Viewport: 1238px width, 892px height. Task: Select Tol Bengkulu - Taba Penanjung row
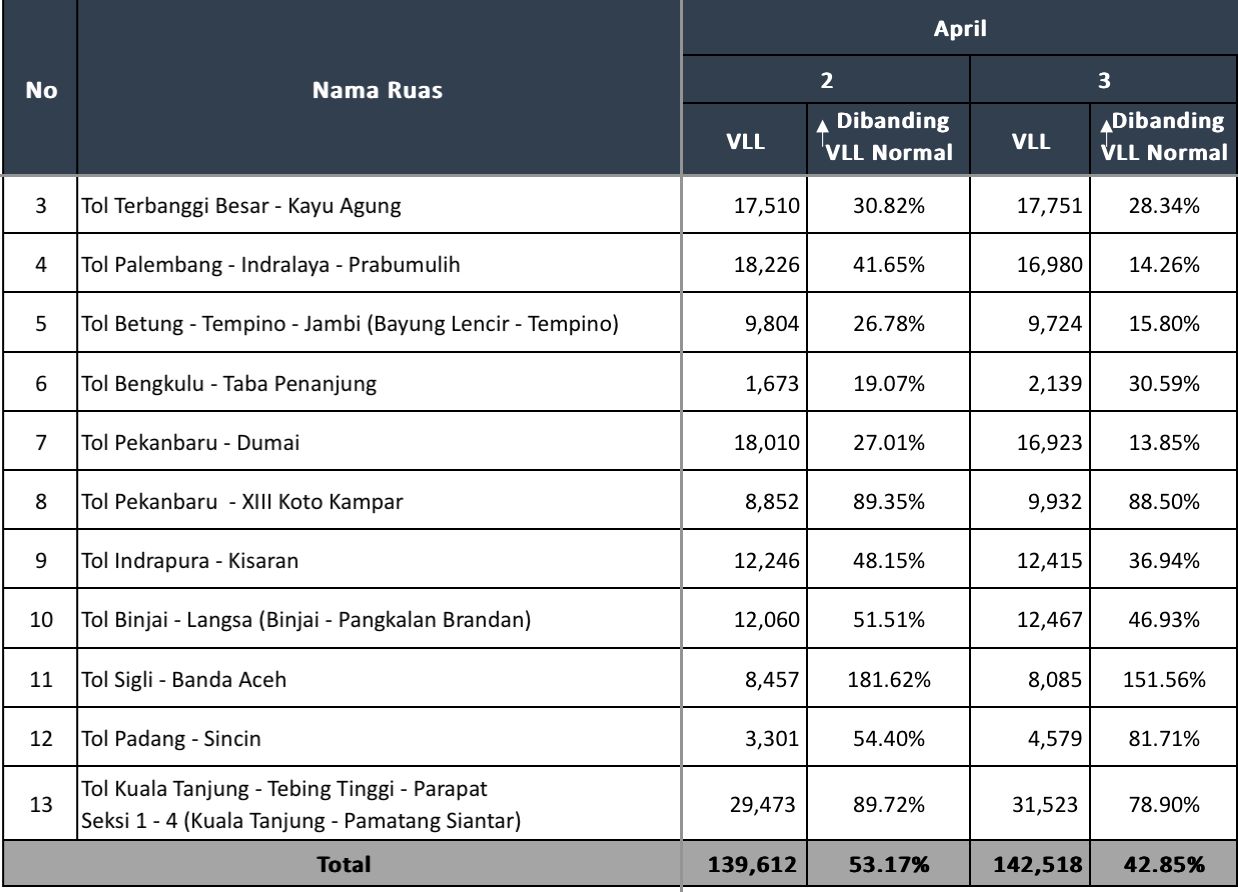(229, 384)
